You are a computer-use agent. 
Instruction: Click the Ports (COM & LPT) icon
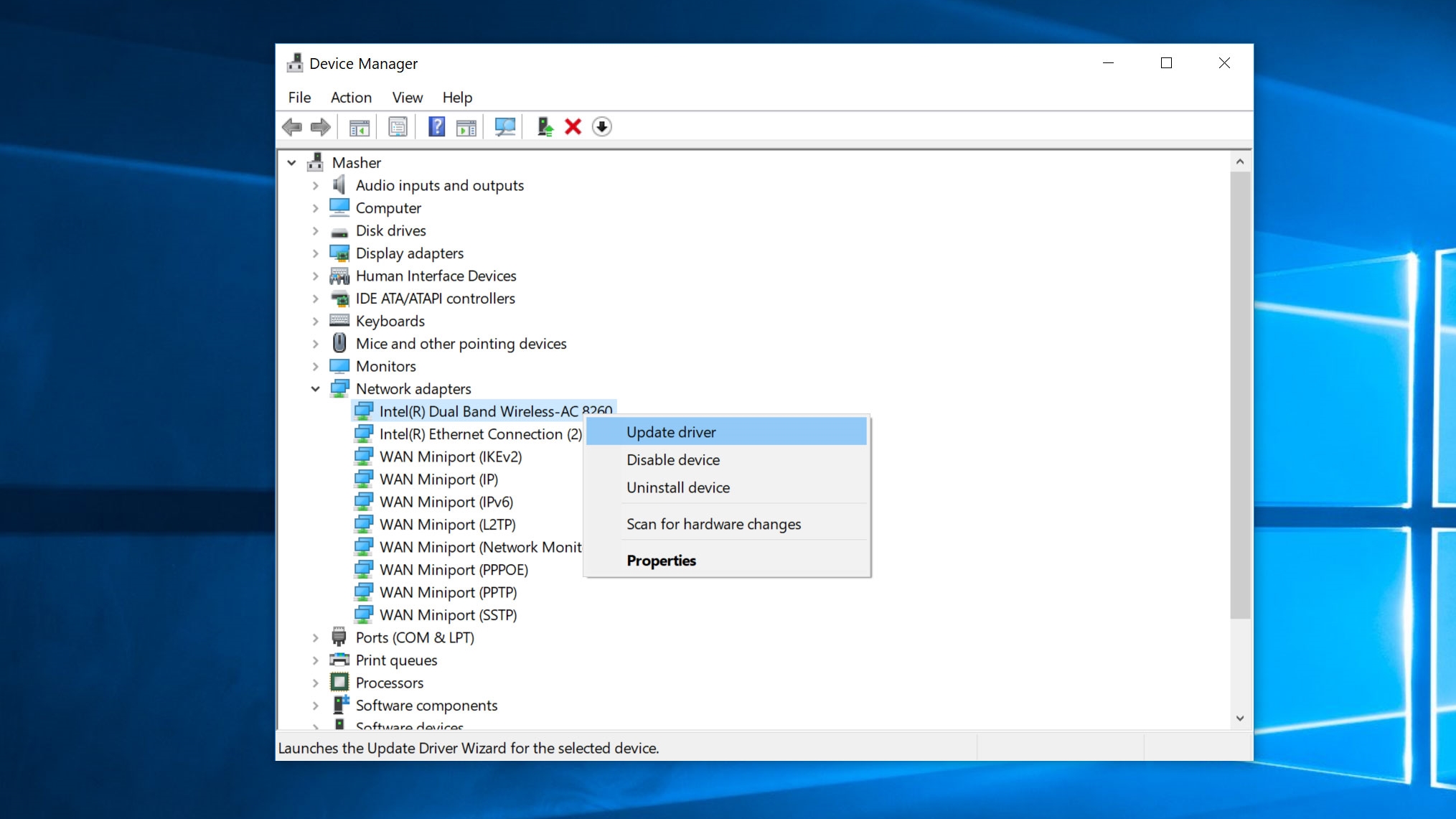339,637
